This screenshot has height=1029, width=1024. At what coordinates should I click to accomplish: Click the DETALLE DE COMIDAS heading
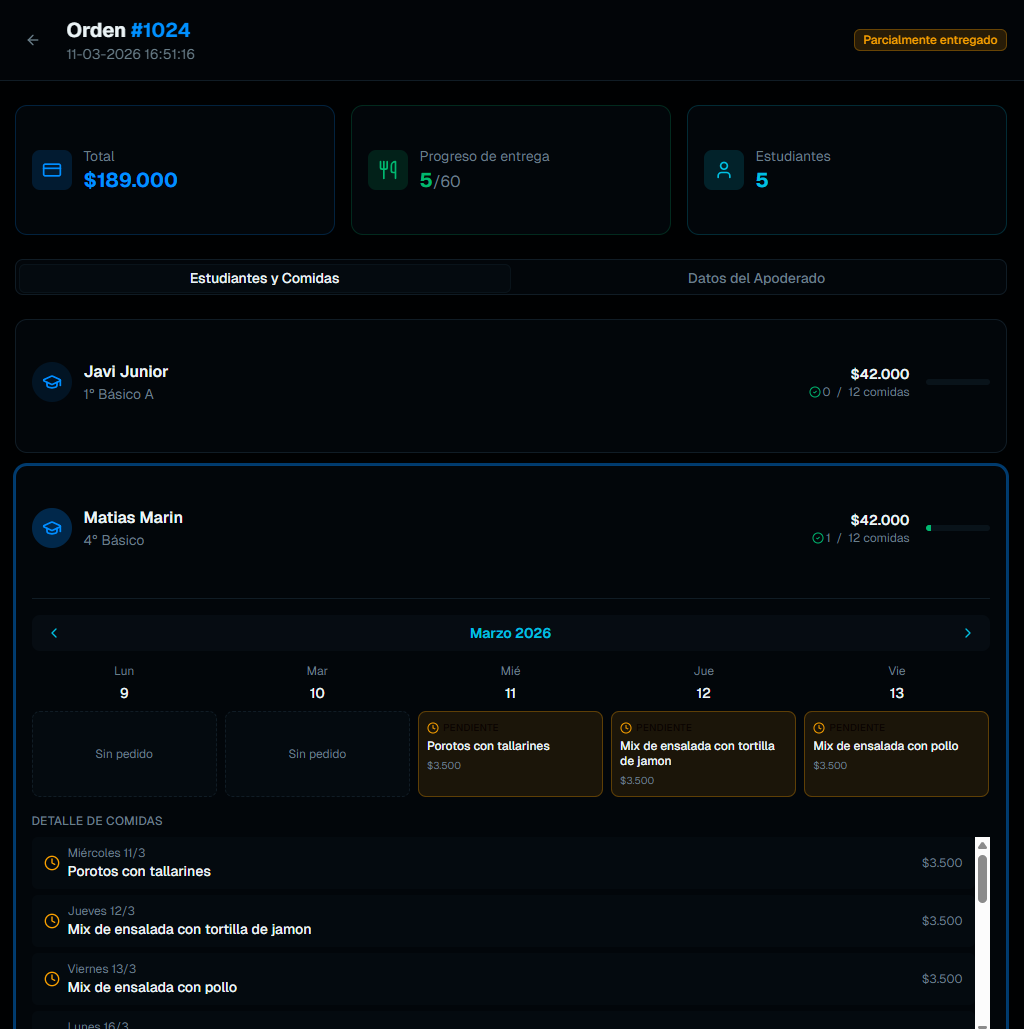97,821
